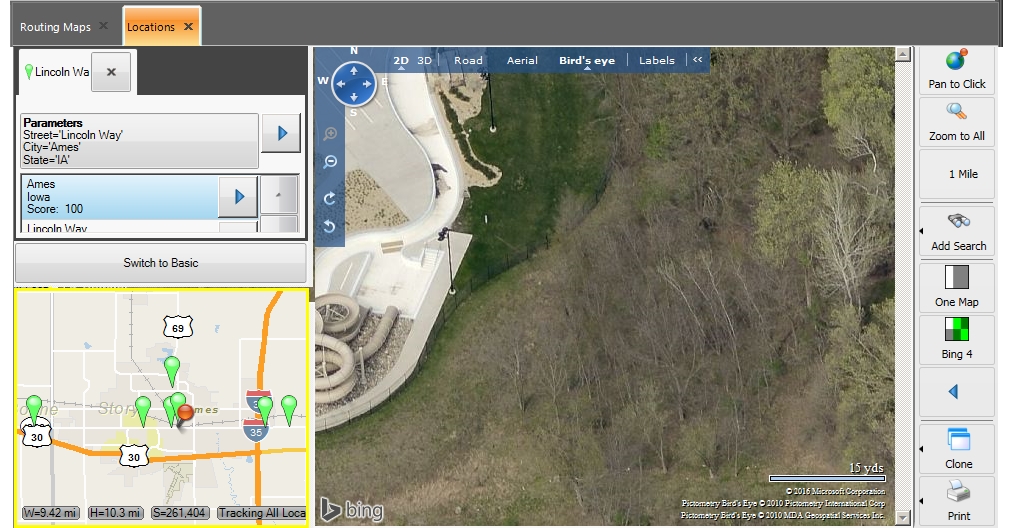Click the Pan to Click button
Viewport: 1013px width, 528px height.
point(956,70)
